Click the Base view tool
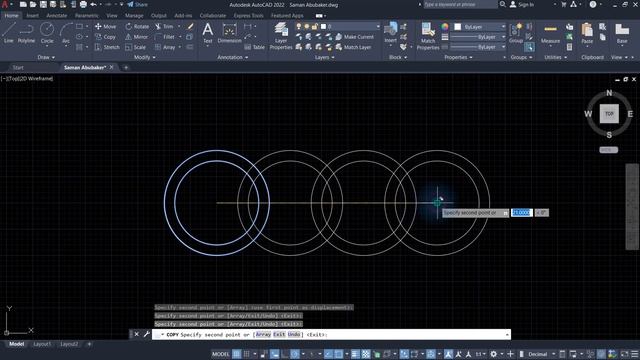 622,33
